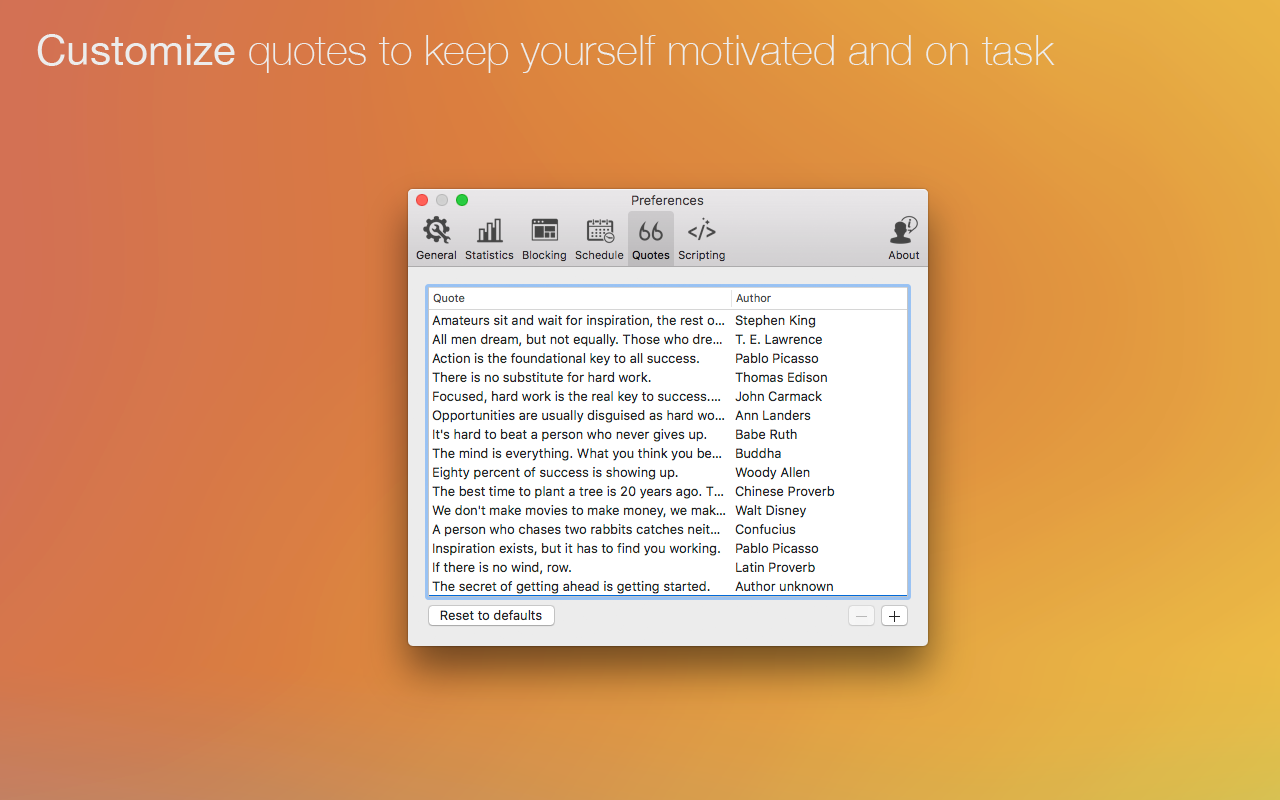Select the Stephen King quote row
The width and height of the screenshot is (1280, 800).
[x=667, y=321]
